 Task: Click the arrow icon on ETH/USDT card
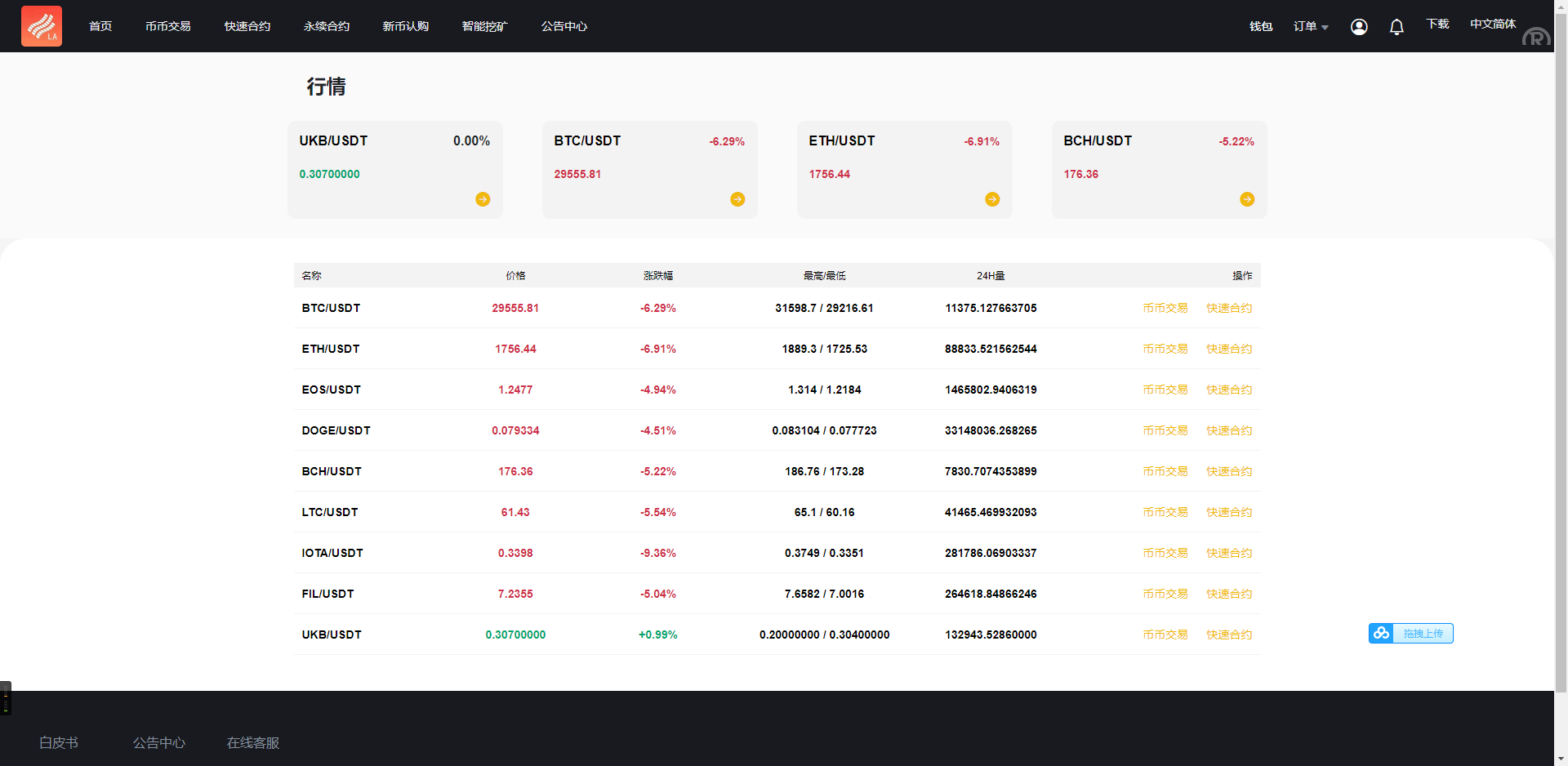pos(992,199)
